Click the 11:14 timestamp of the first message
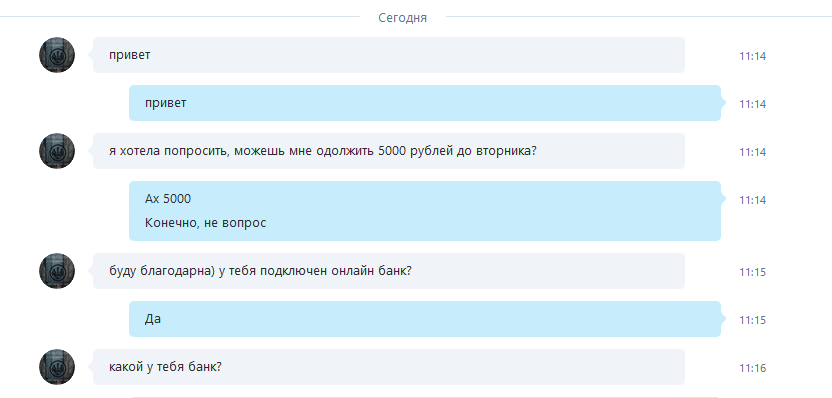 click(x=752, y=56)
